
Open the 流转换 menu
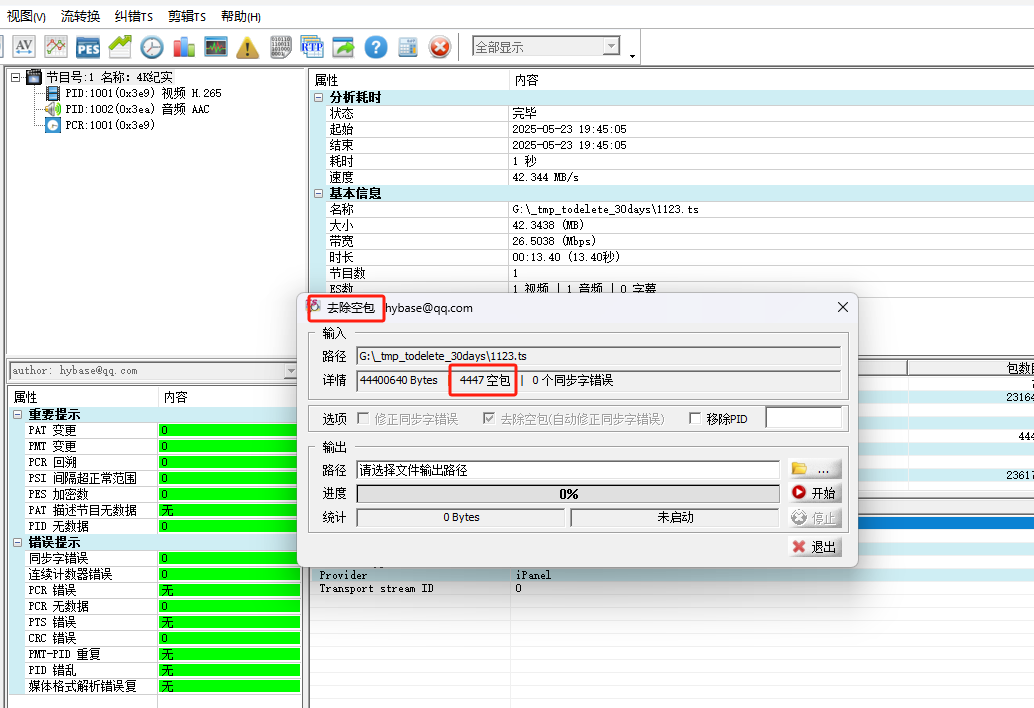[x=80, y=16]
